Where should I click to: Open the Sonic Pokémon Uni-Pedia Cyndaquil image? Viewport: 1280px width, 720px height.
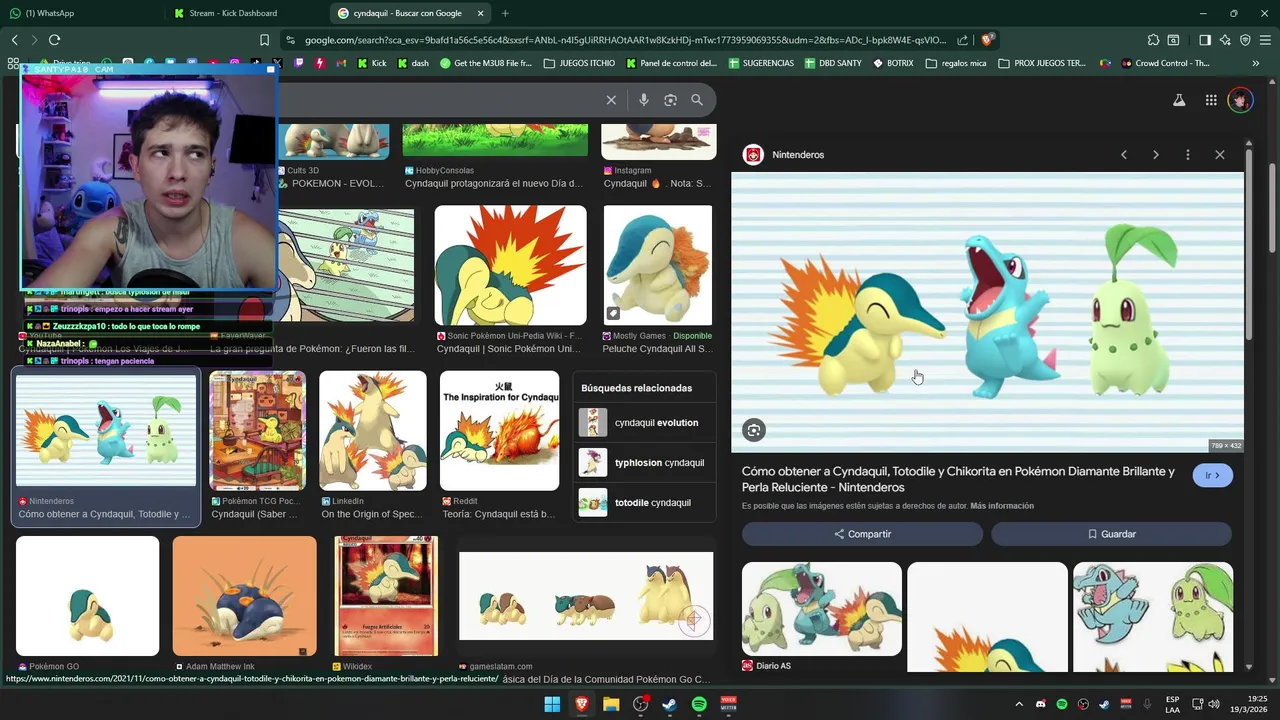(x=510, y=266)
